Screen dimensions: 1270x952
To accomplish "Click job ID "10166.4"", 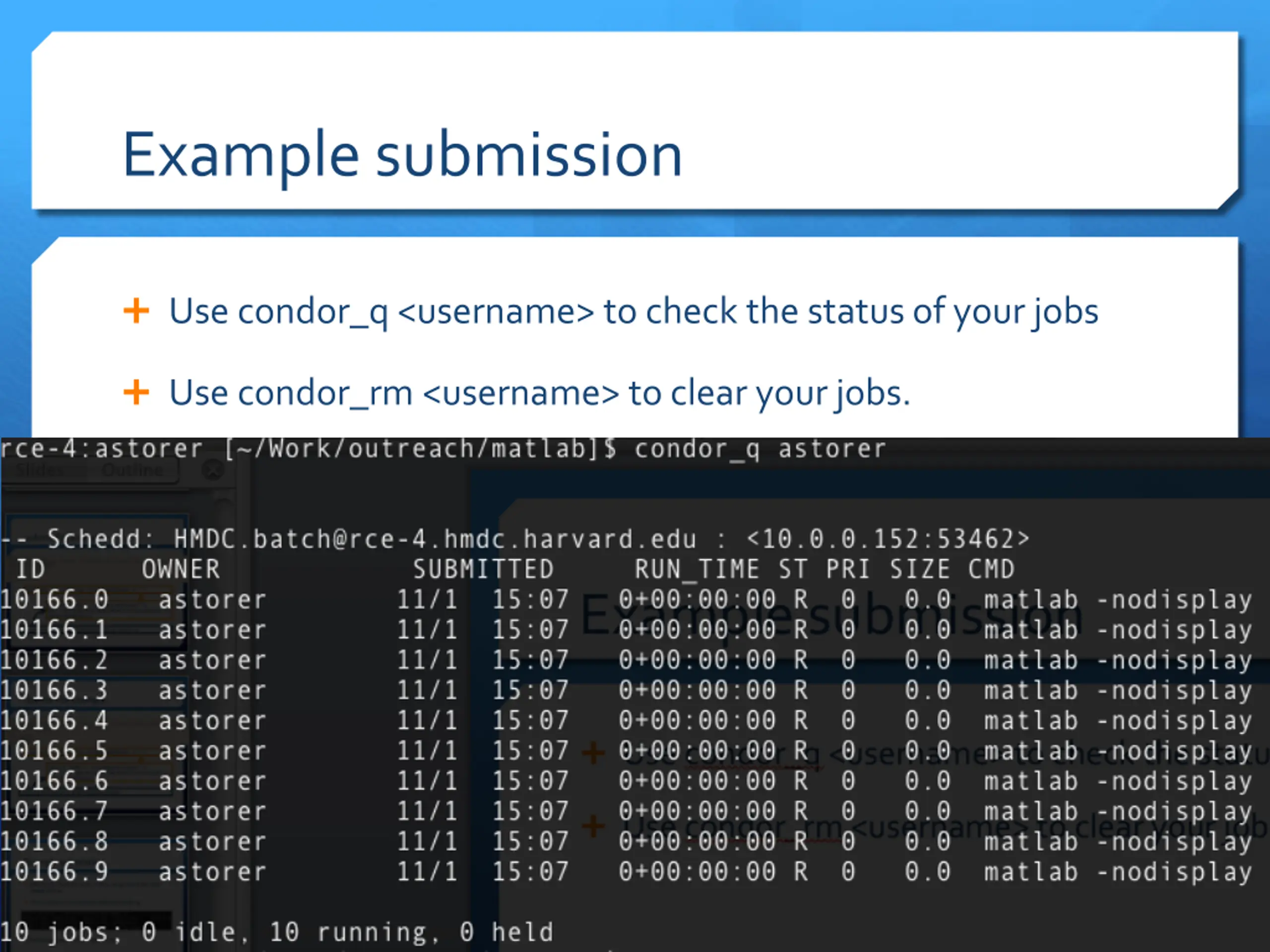I will pos(54,721).
